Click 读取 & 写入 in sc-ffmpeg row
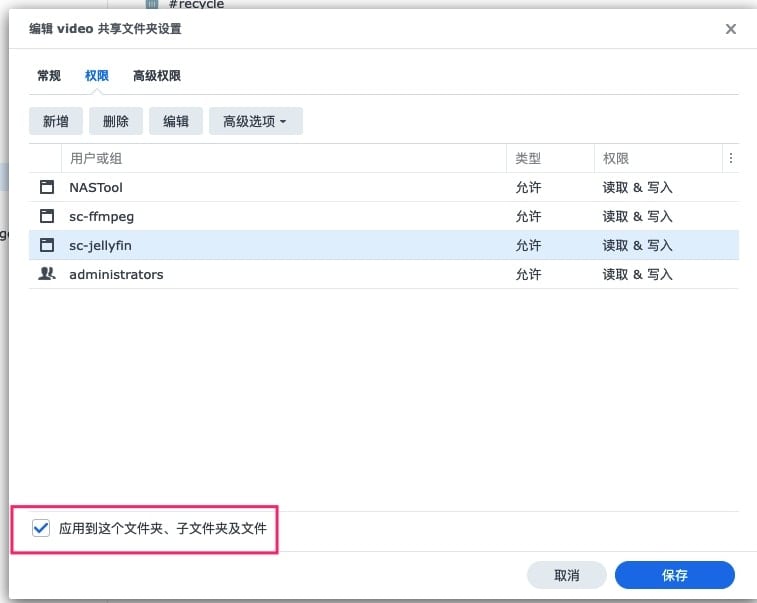The width and height of the screenshot is (757, 603). pyautogui.click(x=637, y=216)
